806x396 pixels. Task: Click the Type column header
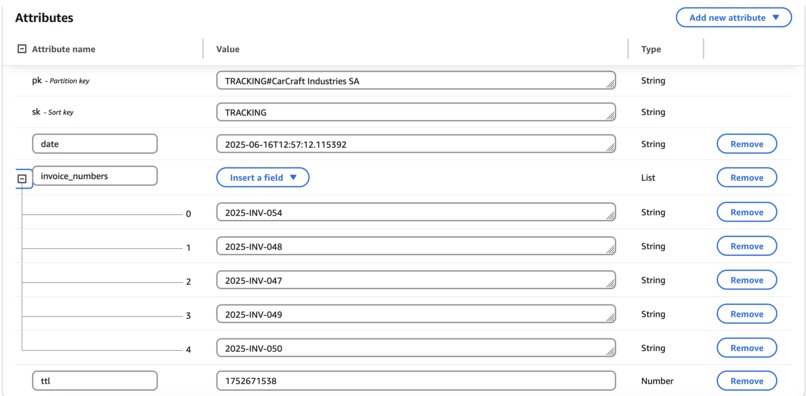[x=651, y=49]
